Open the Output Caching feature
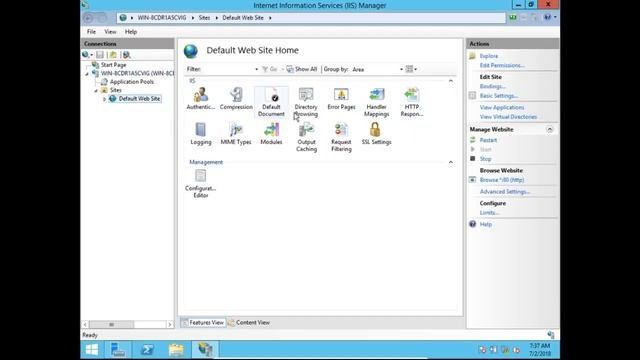The image size is (640, 360). click(306, 137)
